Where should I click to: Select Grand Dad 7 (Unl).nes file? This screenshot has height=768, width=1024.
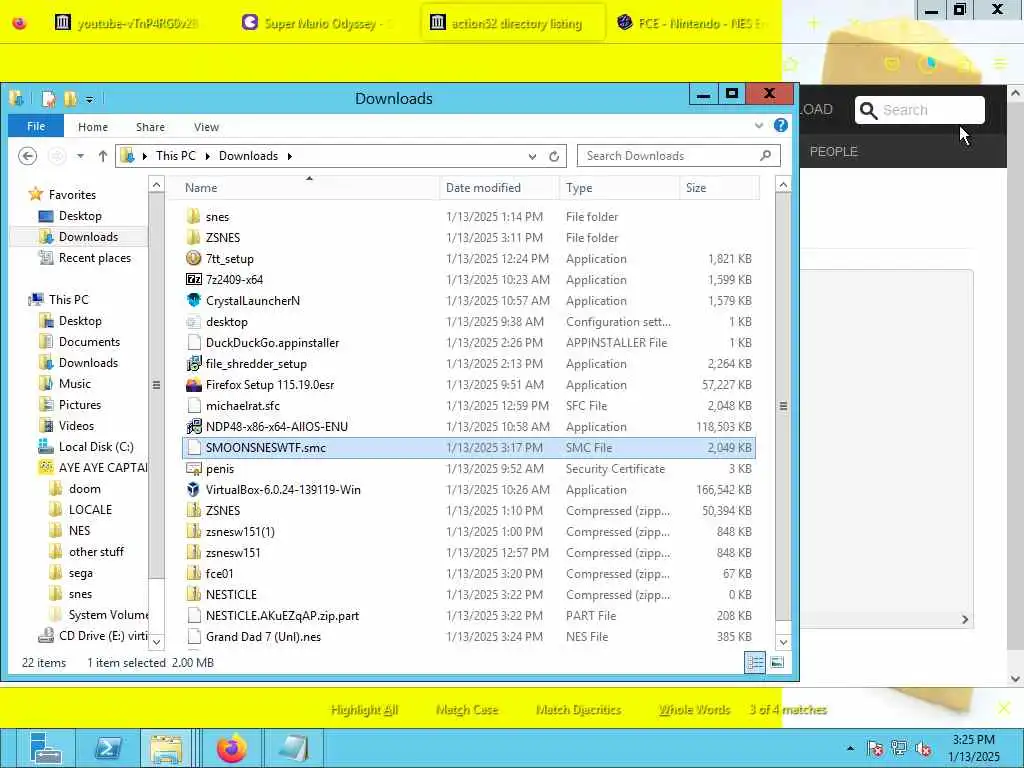pyautogui.click(x=263, y=637)
